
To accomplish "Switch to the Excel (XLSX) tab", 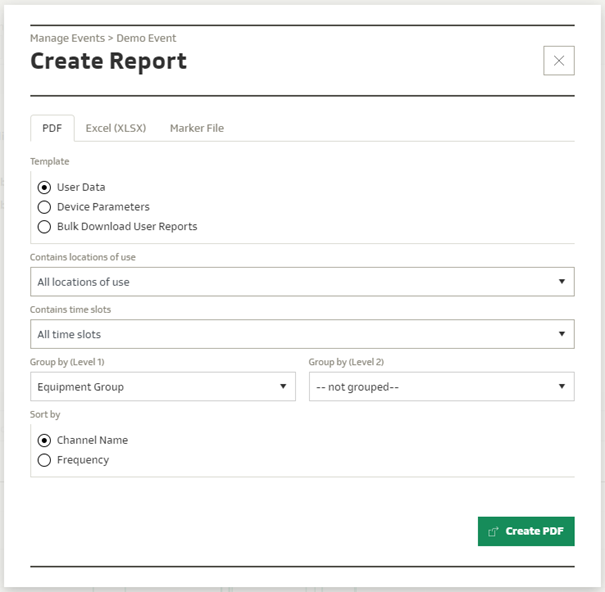I will (x=115, y=128).
